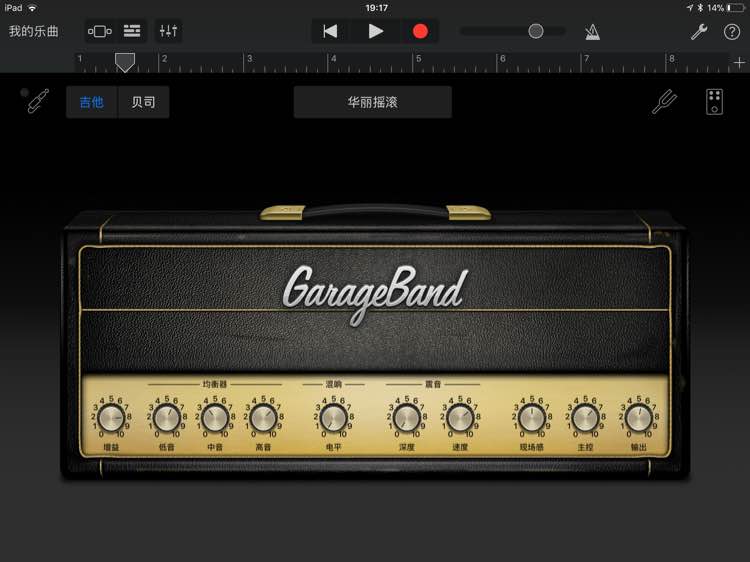Add song section with plus icon
This screenshot has height=562, width=750.
739,62
